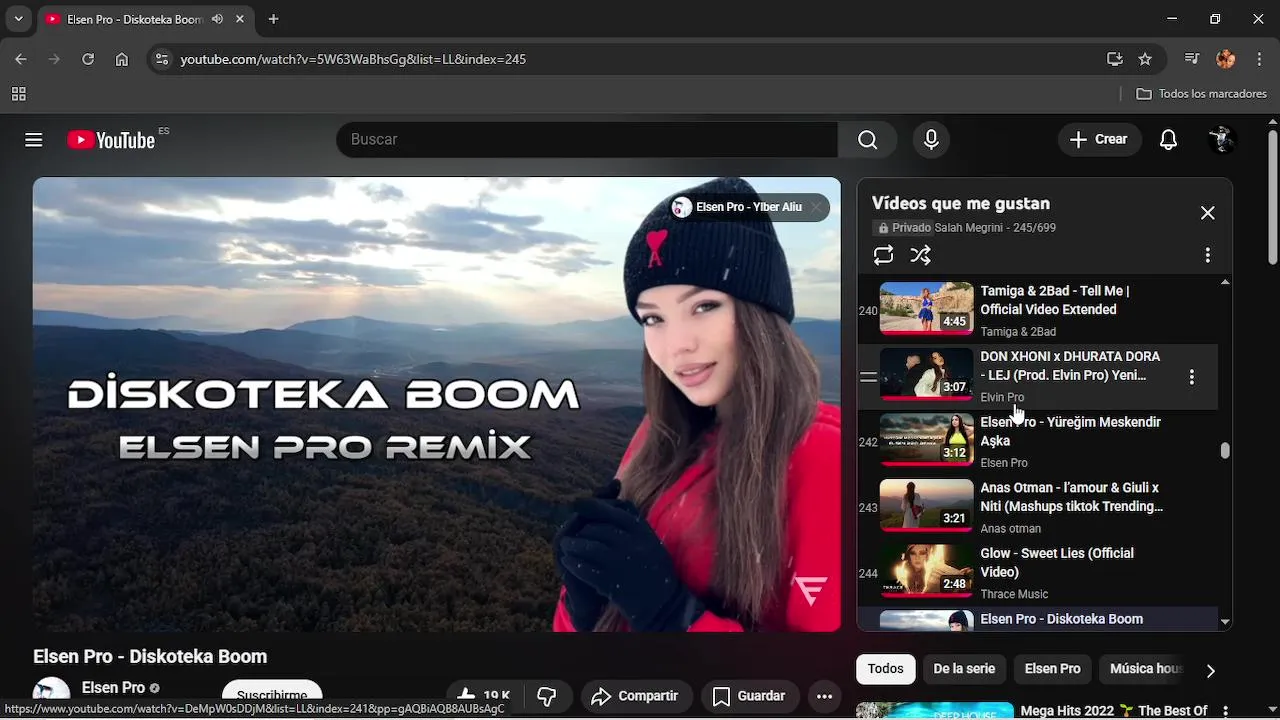Toggle playlist loop (repeat)

coord(883,255)
